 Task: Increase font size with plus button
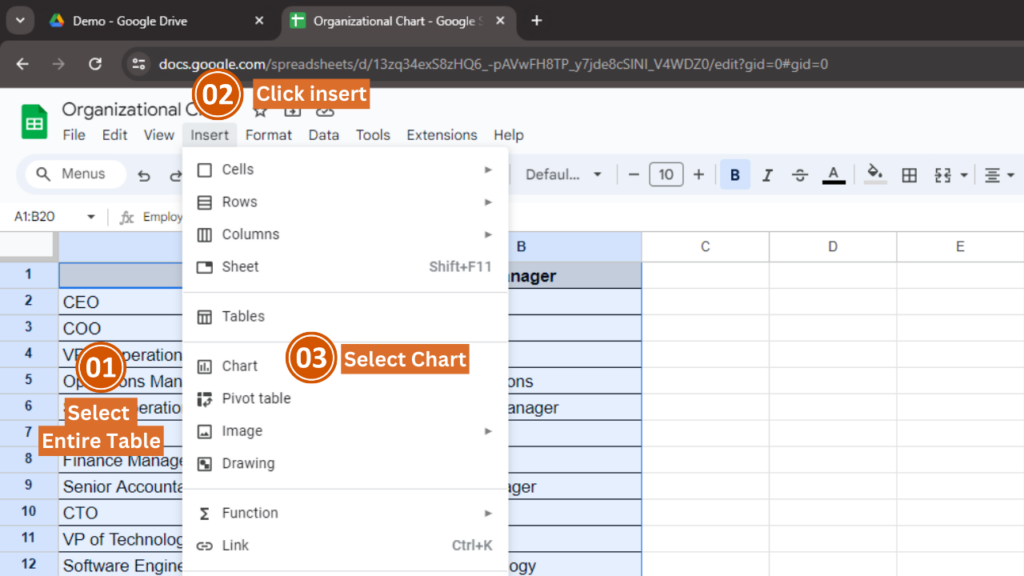(x=698, y=174)
